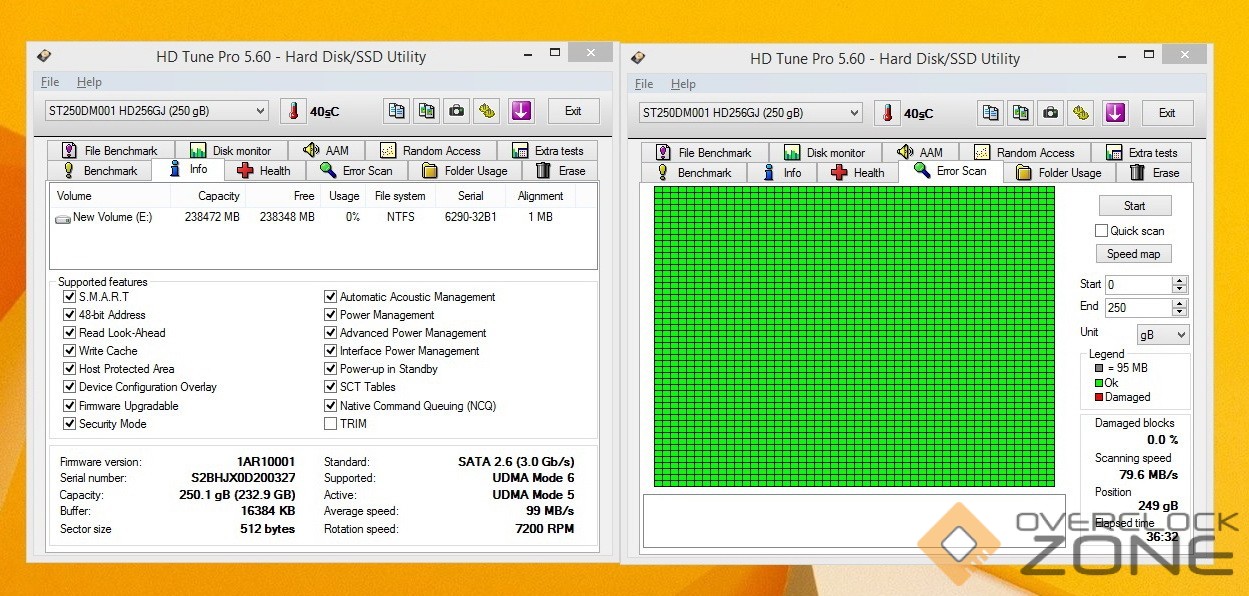Click the purple down-arrow icon in right window
This screenshot has height=596, width=1249.
click(x=1115, y=113)
